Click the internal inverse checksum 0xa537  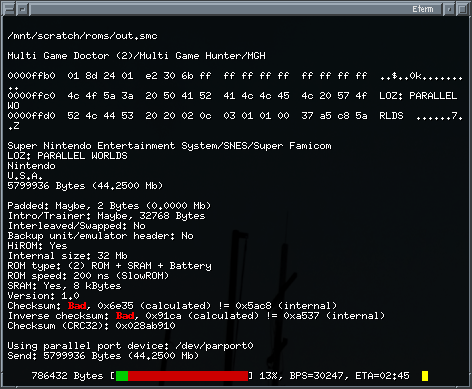(x=301, y=316)
